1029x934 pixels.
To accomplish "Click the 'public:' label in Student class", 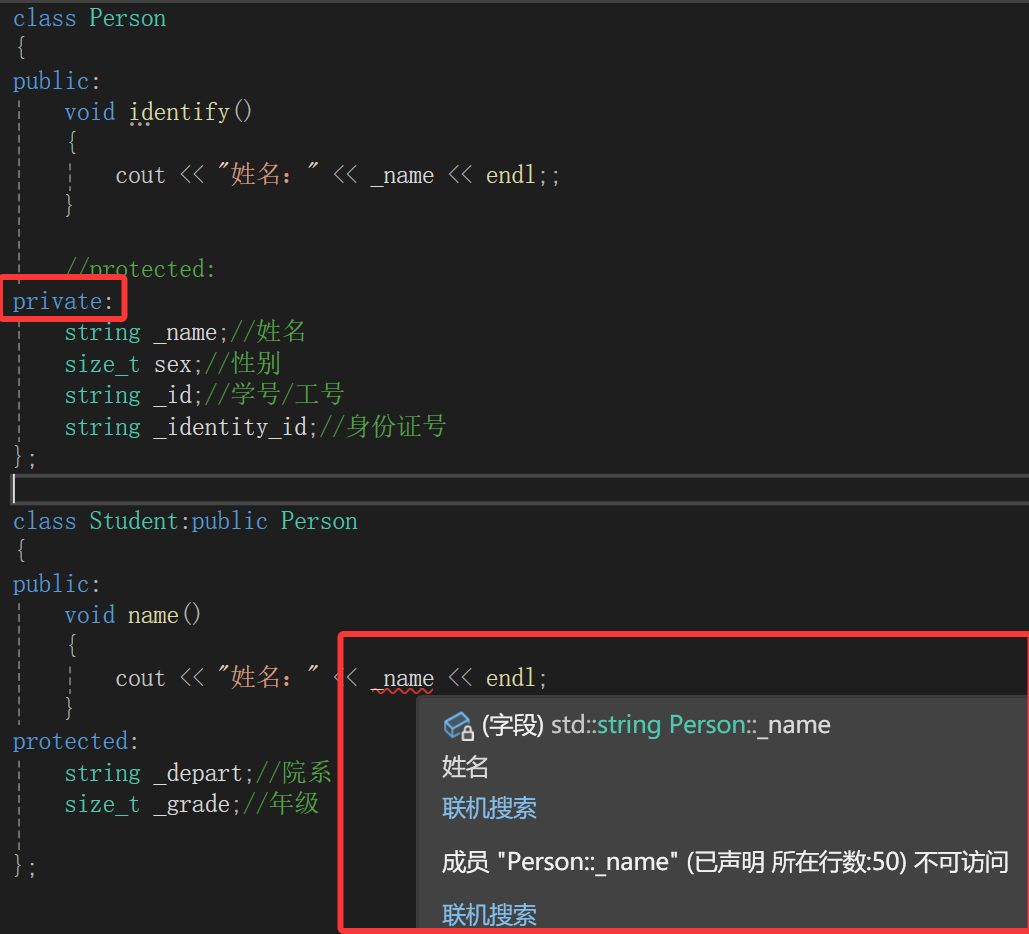I will [56, 584].
